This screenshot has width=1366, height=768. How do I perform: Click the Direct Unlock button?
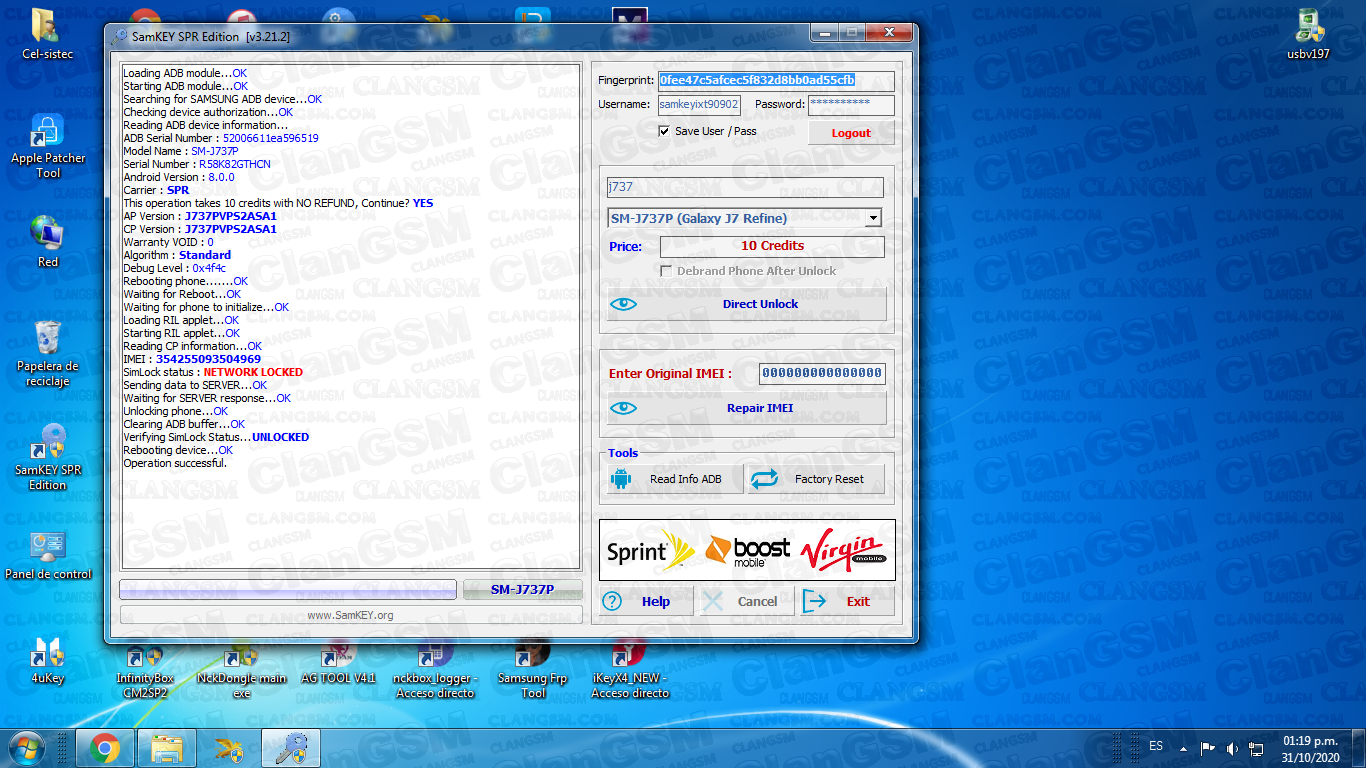click(747, 304)
